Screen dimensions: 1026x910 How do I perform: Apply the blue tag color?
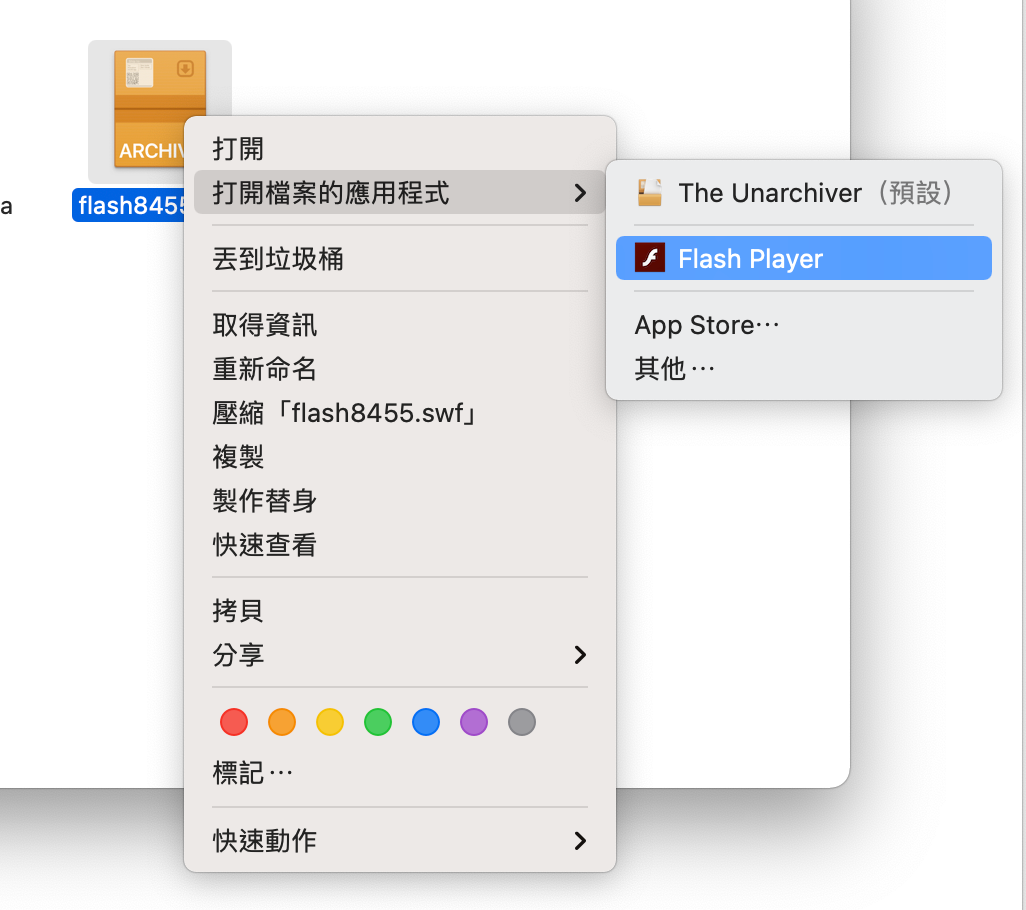[426, 722]
